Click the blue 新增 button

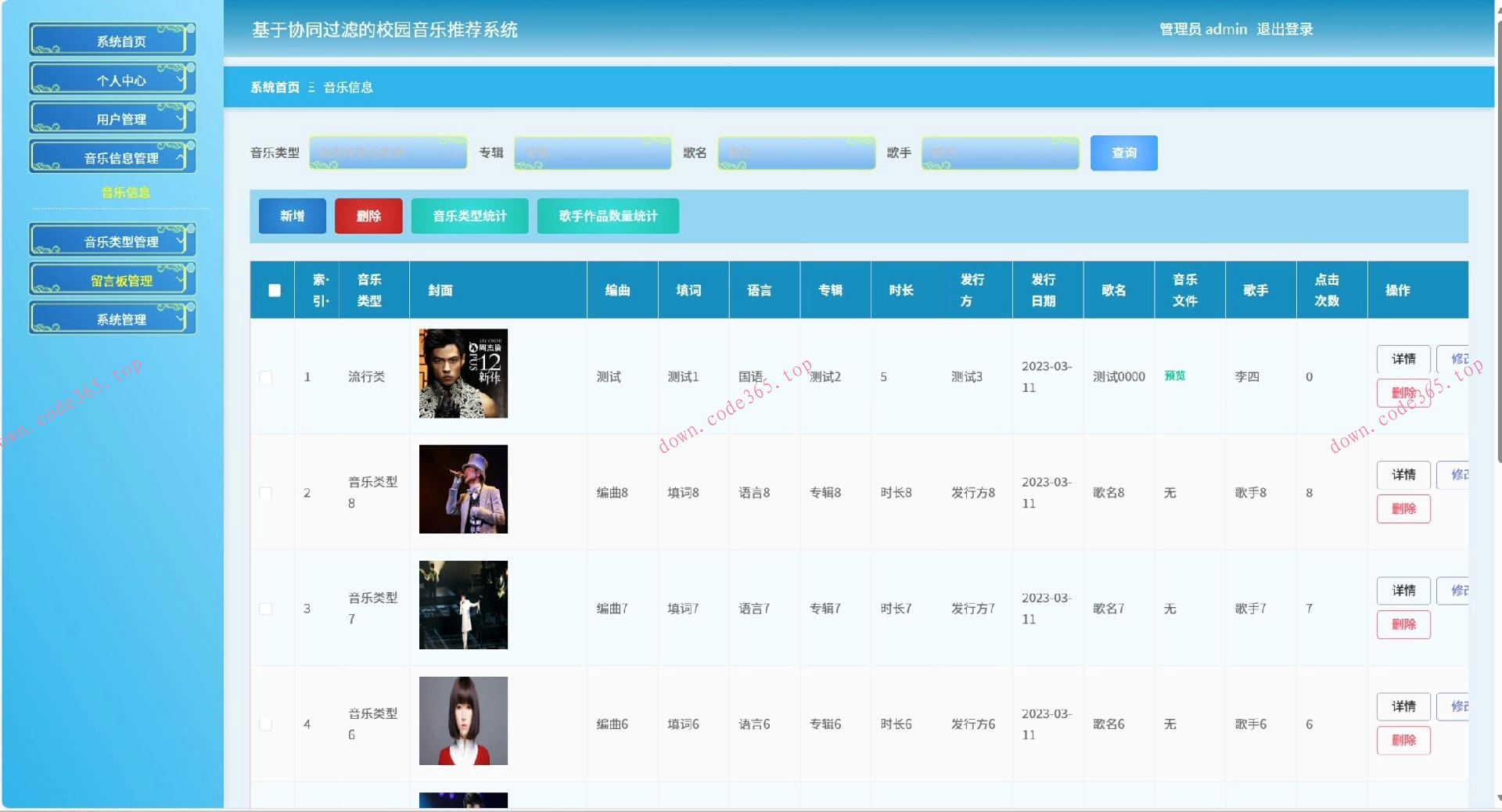click(x=292, y=216)
